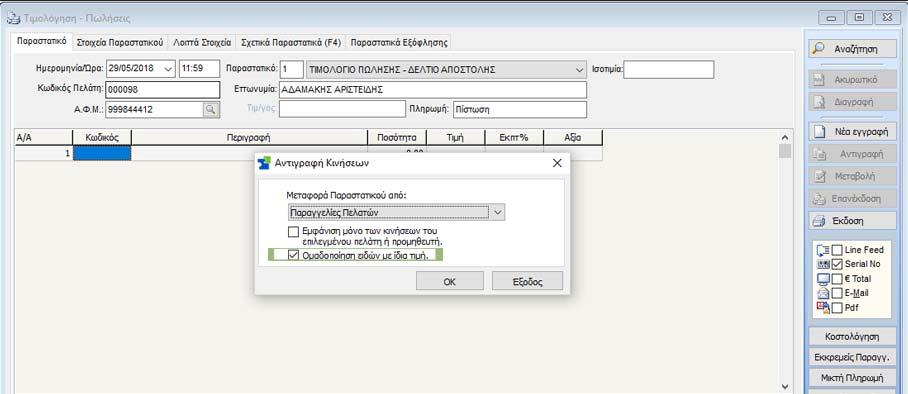
Task: Click the Αξία column header
Action: coord(573,138)
